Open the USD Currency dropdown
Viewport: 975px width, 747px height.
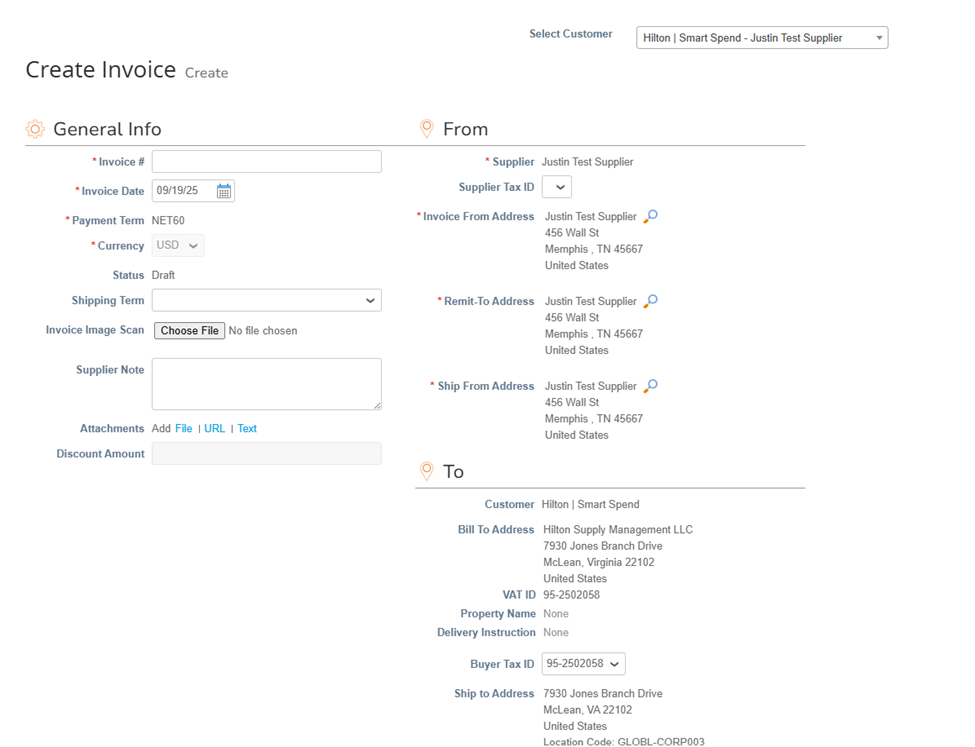[x=178, y=246]
